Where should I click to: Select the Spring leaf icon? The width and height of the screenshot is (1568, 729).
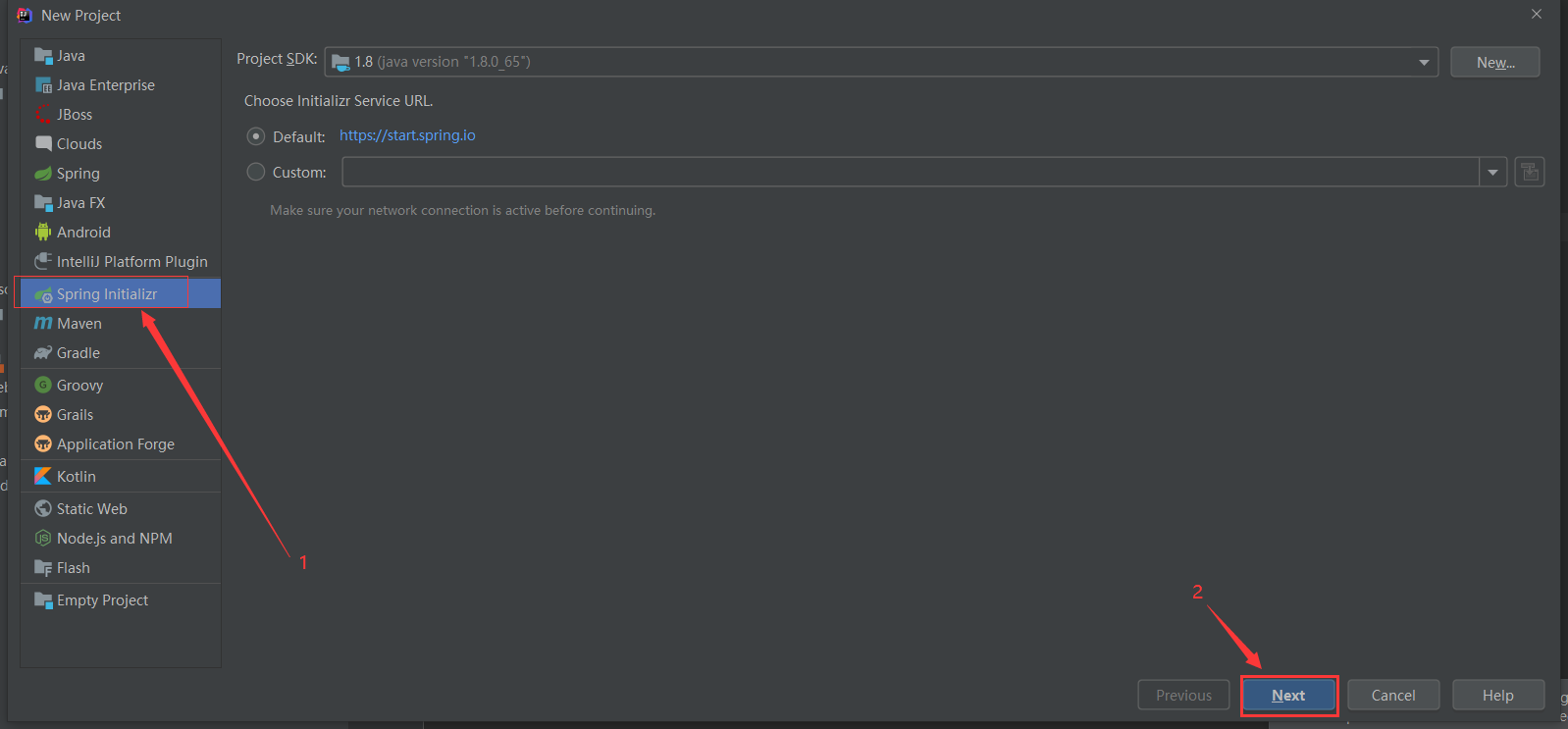[x=43, y=174]
